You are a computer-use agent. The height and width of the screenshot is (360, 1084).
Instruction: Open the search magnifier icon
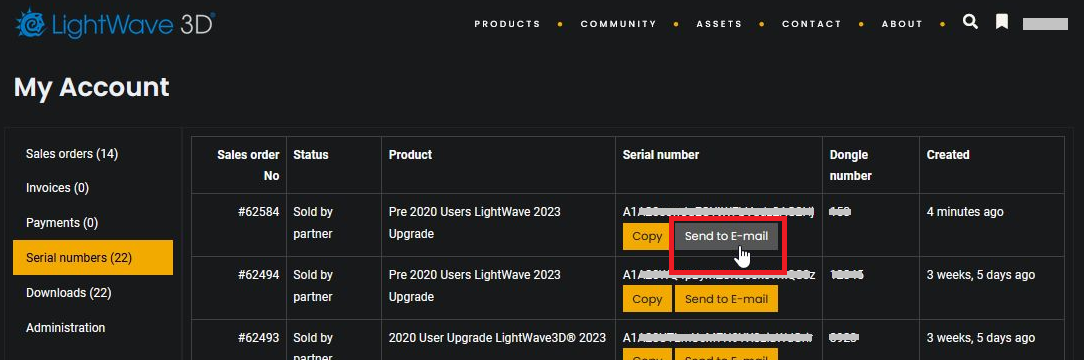tap(971, 22)
